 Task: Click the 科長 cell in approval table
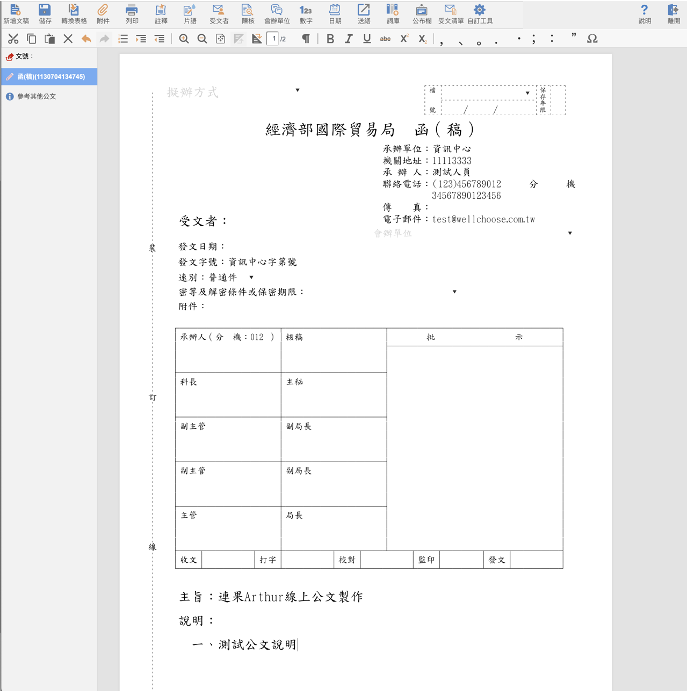[x=228, y=395]
